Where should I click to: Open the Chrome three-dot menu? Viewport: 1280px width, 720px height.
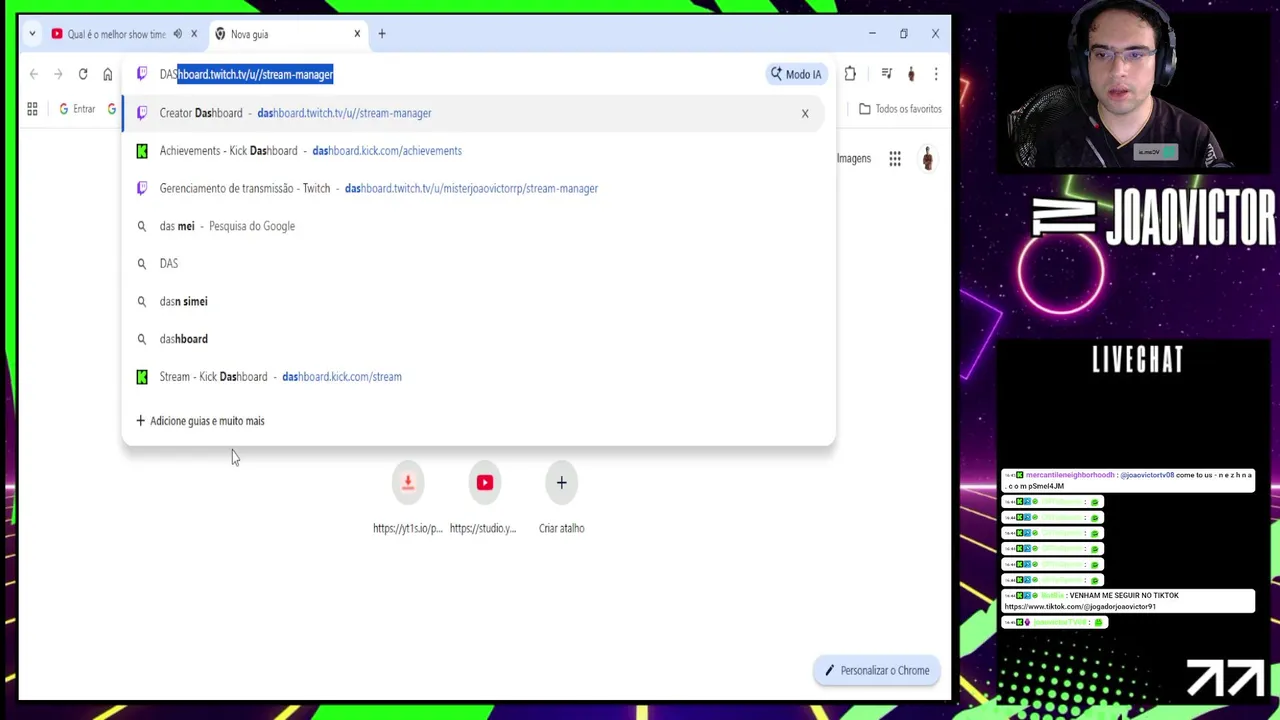[936, 74]
